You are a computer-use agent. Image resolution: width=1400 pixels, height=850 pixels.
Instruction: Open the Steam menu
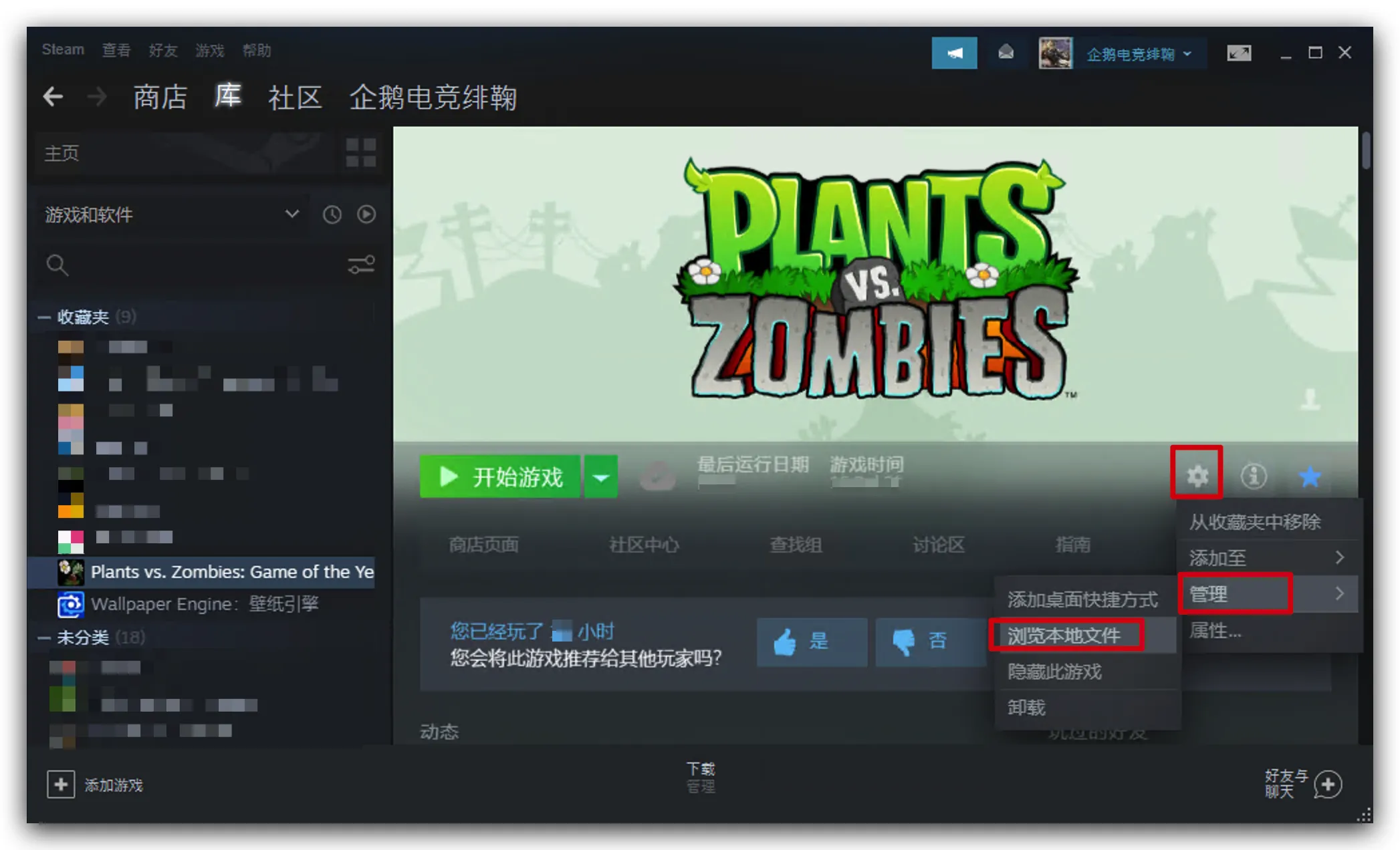coord(63,49)
